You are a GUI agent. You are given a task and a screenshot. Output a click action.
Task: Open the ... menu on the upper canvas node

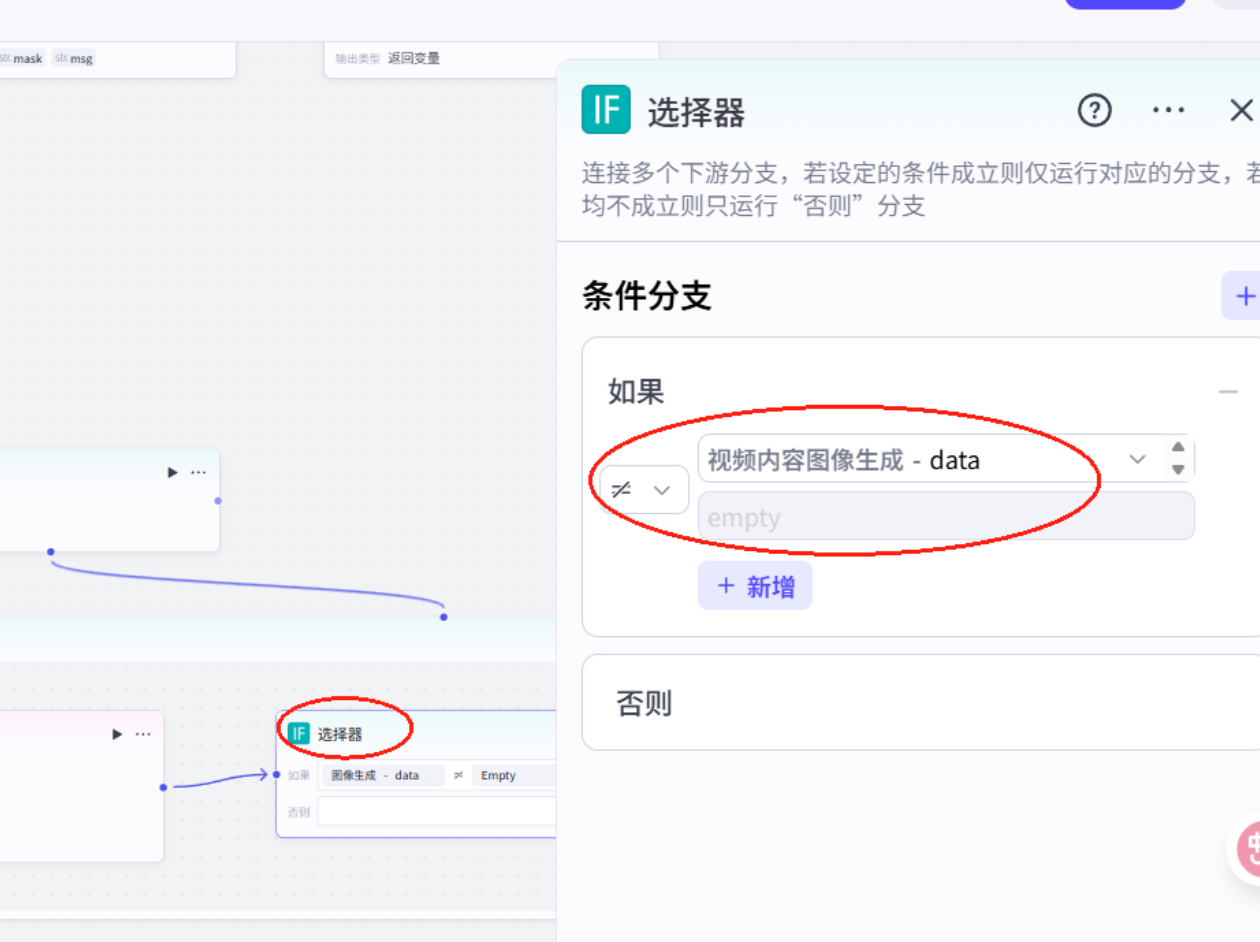(198, 472)
